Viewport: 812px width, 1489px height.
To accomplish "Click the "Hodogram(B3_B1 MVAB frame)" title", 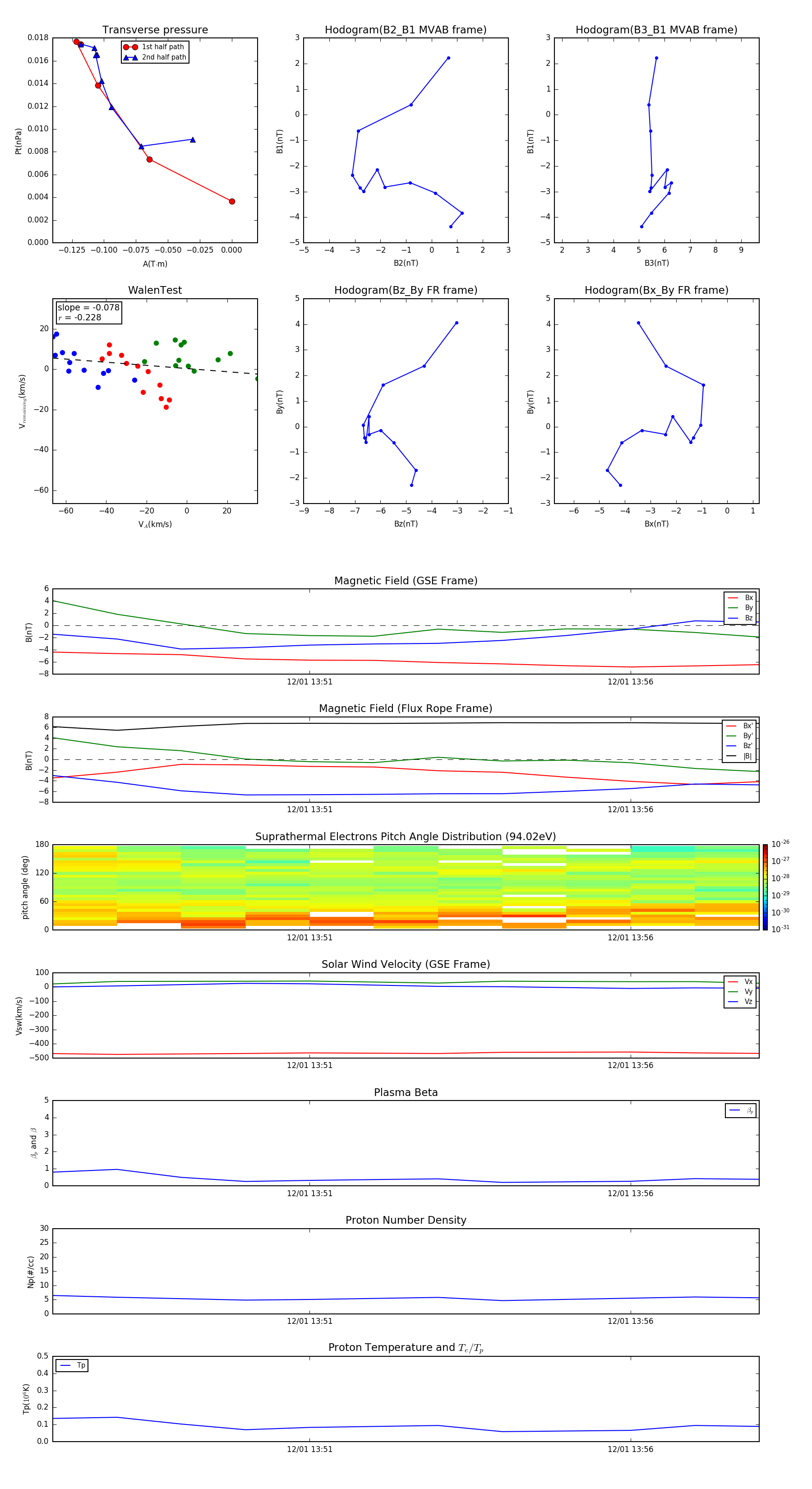I will tap(656, 30).
